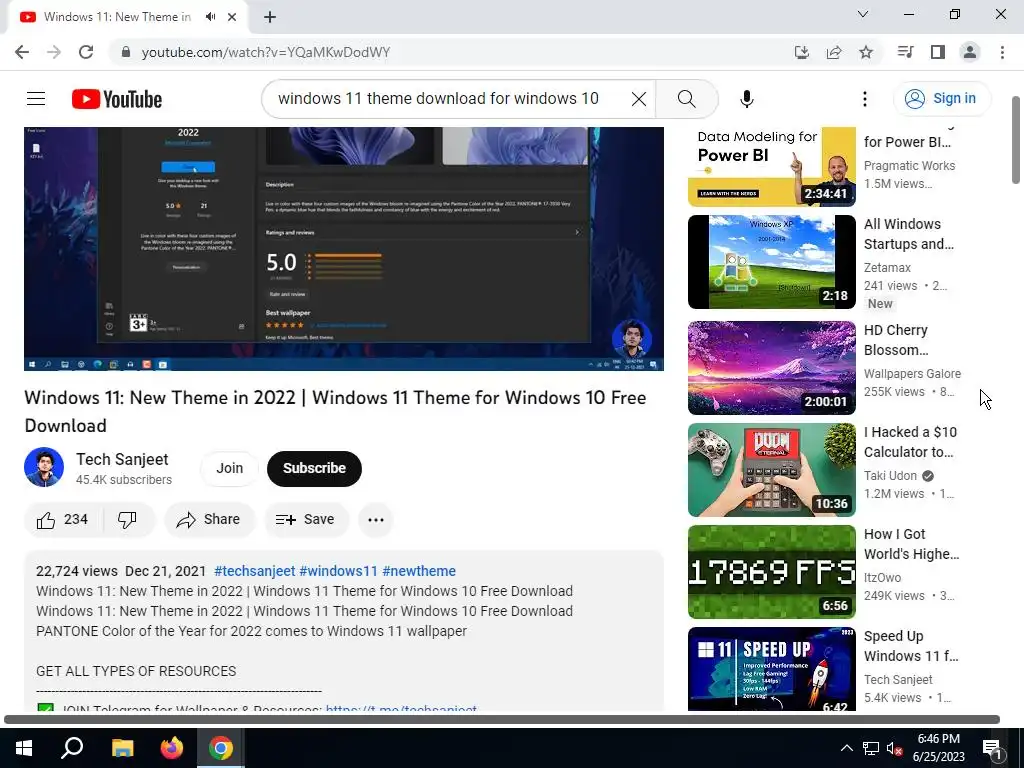
Task: Subscribe to Tech Sanjeet
Action: click(x=314, y=468)
